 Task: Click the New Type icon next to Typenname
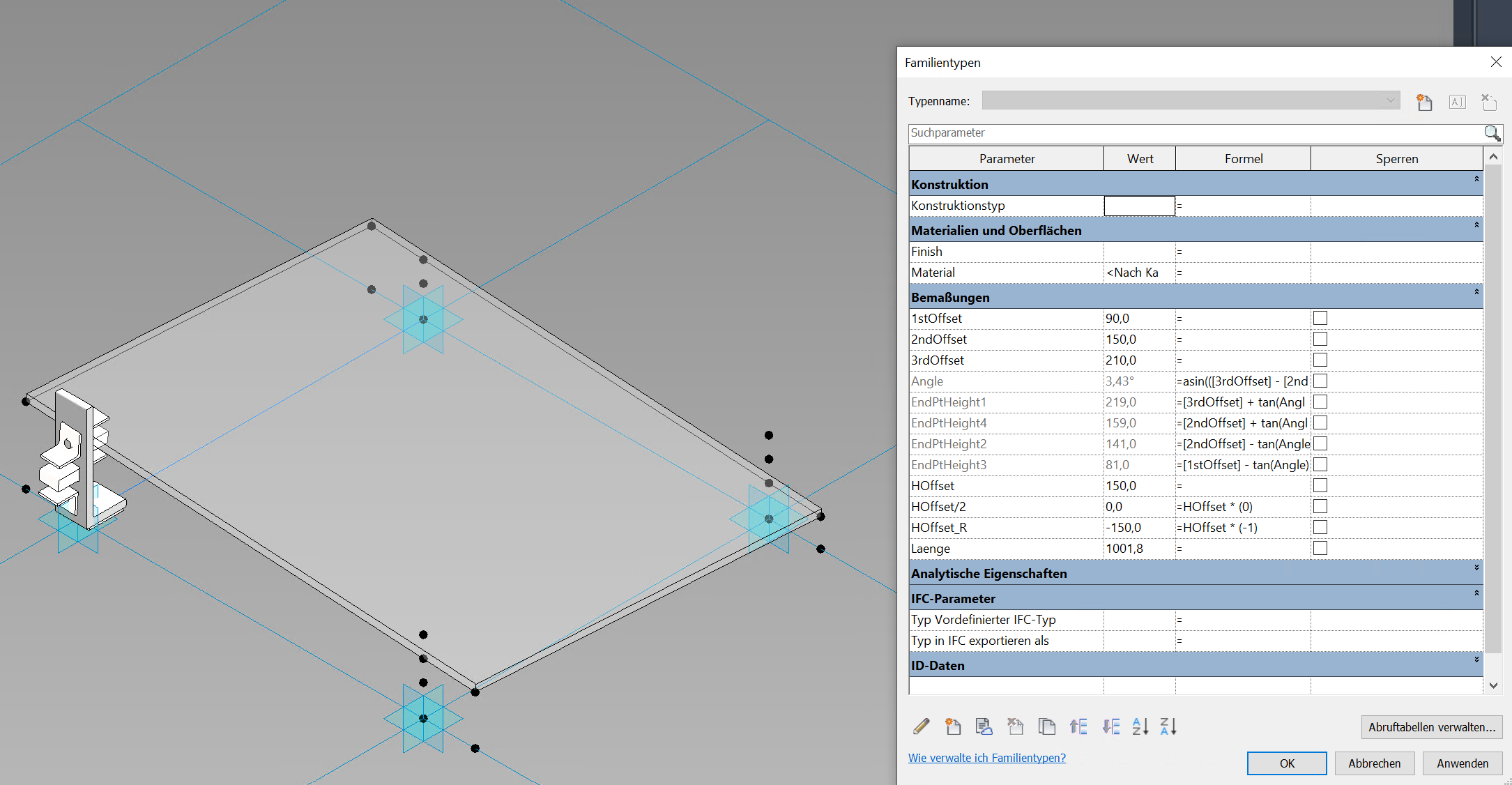click(1424, 102)
